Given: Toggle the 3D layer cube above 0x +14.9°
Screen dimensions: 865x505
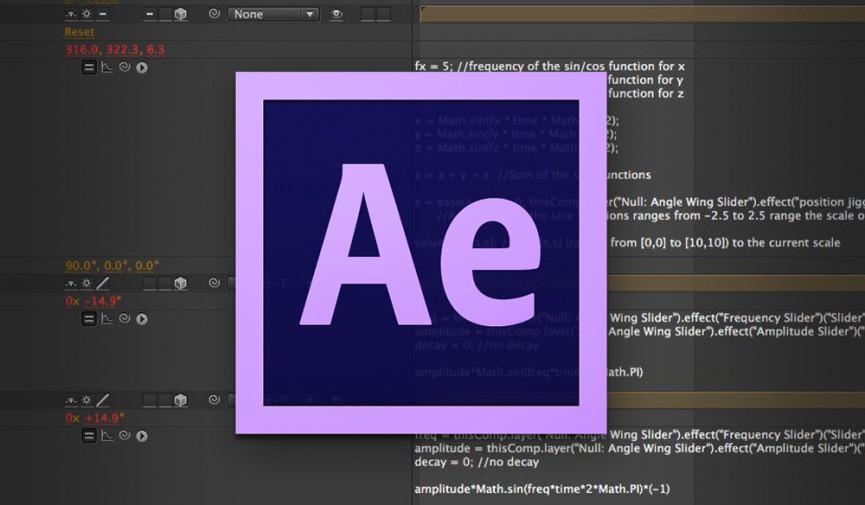Looking at the screenshot, I should pyautogui.click(x=180, y=401).
